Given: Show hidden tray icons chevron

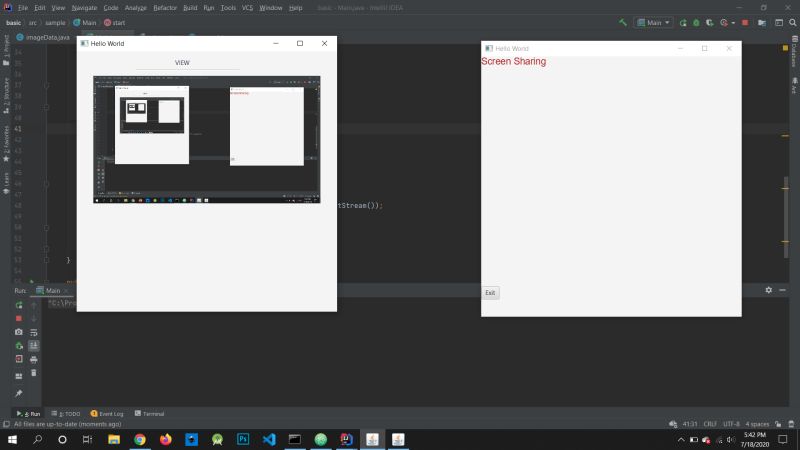Looking at the screenshot, I should pos(681,439).
